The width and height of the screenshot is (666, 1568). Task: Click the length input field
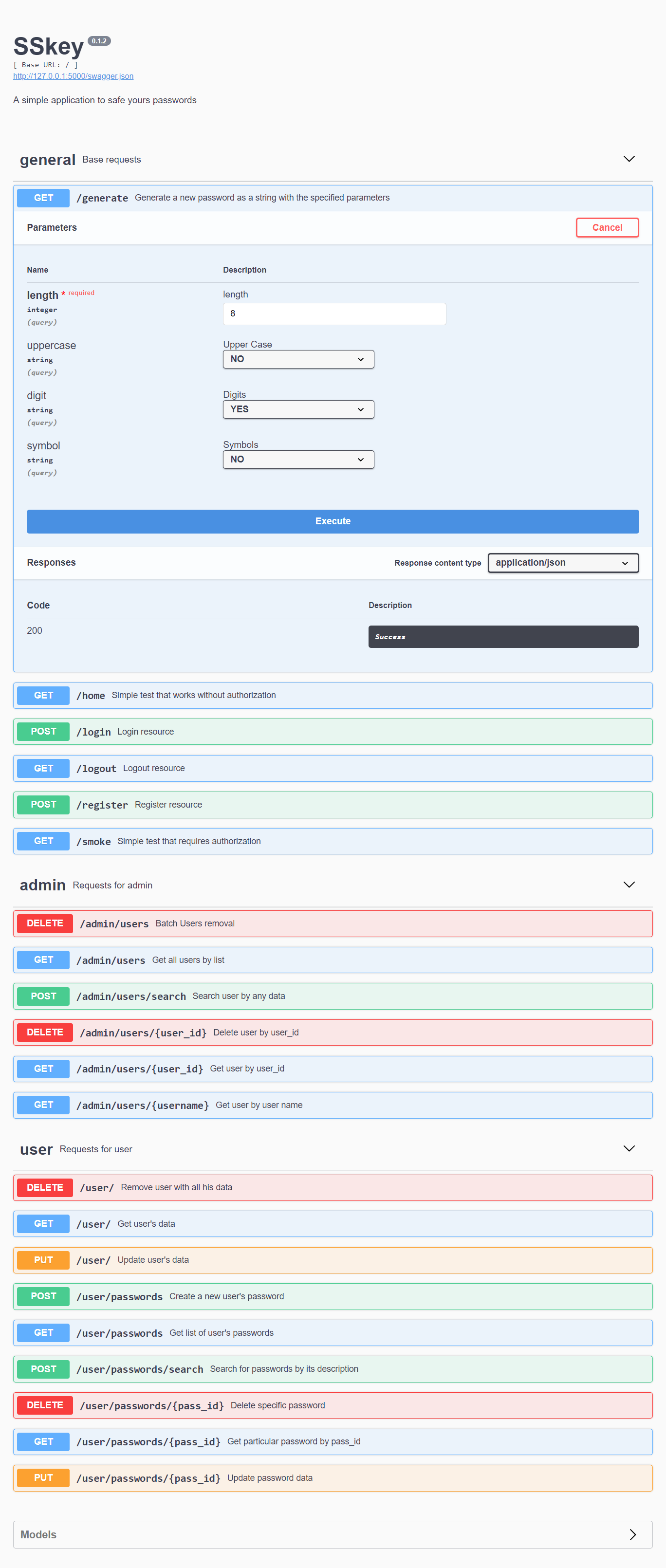(334, 314)
